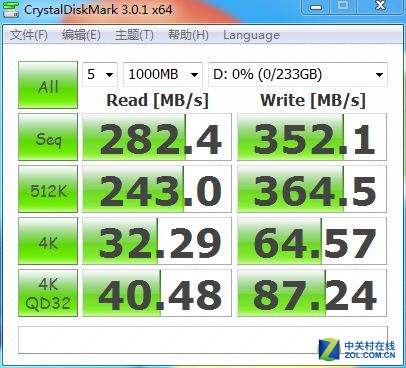This screenshot has width=406, height=368.
Task: Click the empty comment field at bottom
Action: point(203,340)
